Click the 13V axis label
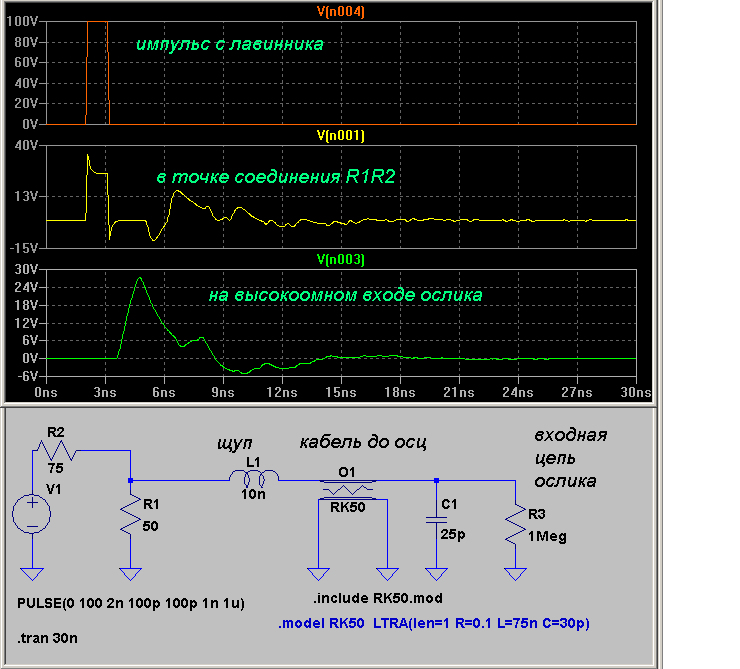The width and height of the screenshot is (740, 669). (26, 196)
